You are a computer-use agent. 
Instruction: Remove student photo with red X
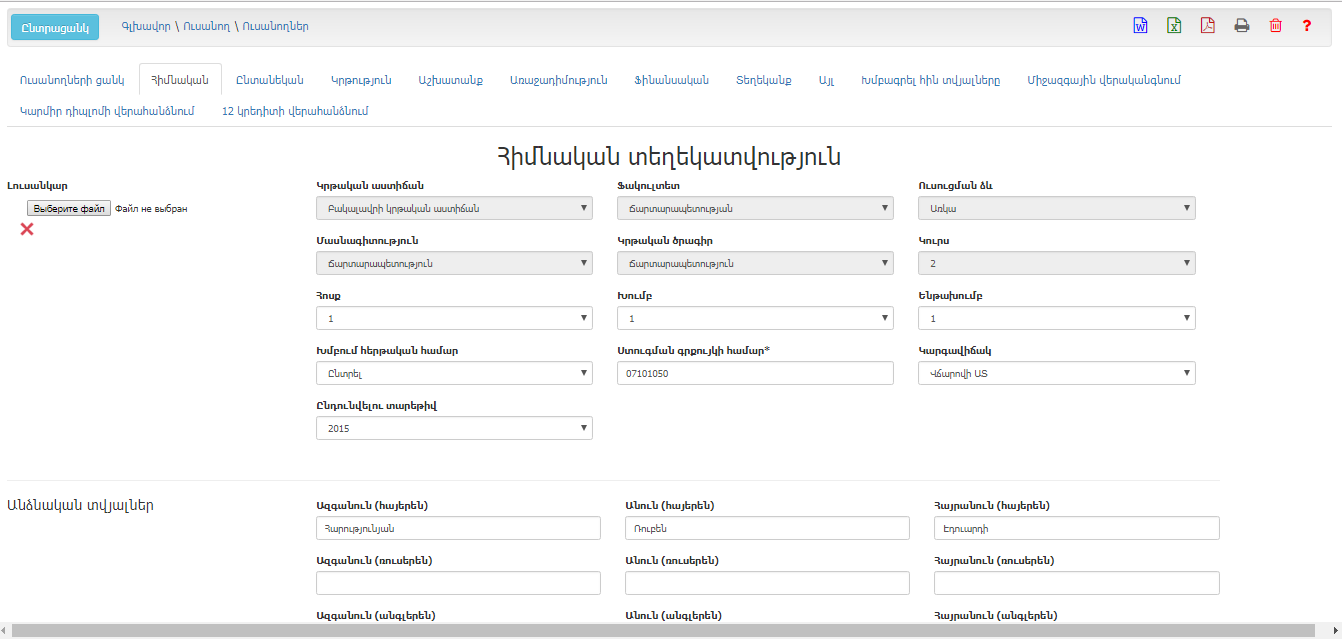click(27, 229)
